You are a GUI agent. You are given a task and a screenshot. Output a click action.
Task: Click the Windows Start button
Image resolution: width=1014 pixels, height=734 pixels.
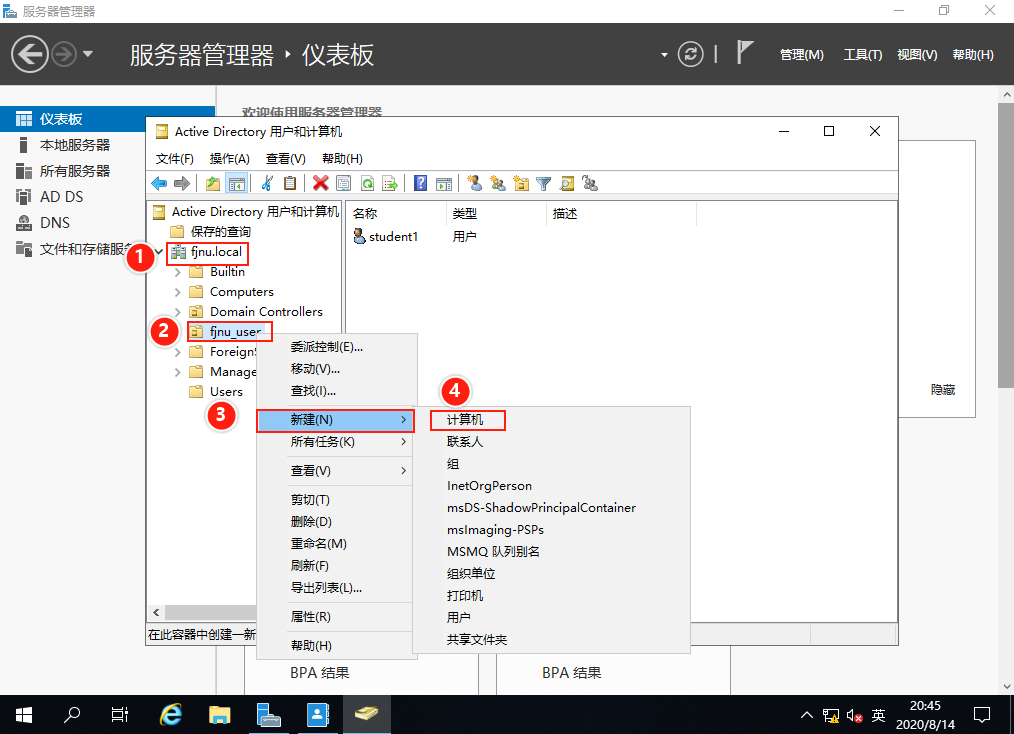coord(24,715)
